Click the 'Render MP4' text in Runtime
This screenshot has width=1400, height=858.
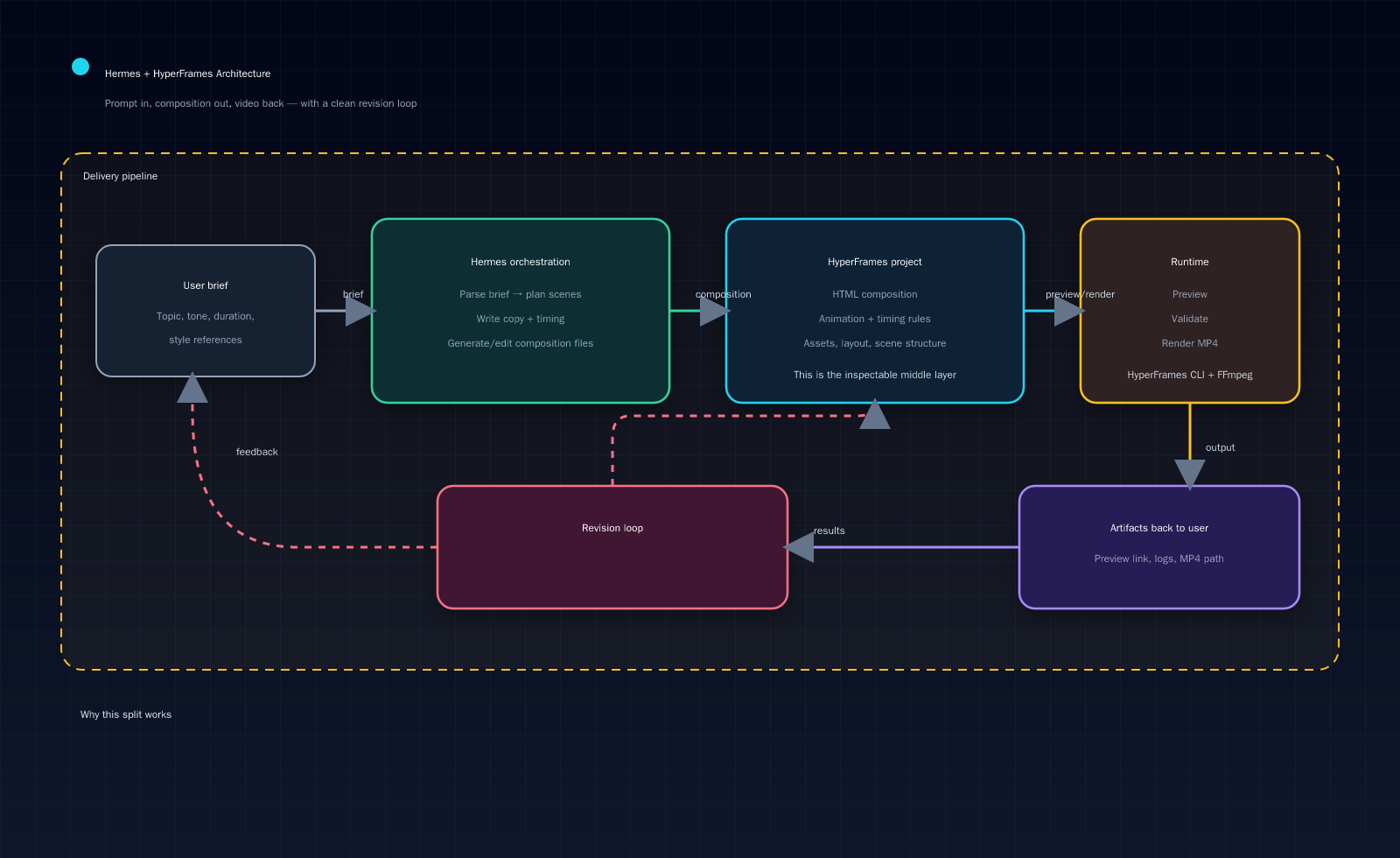tap(1189, 343)
